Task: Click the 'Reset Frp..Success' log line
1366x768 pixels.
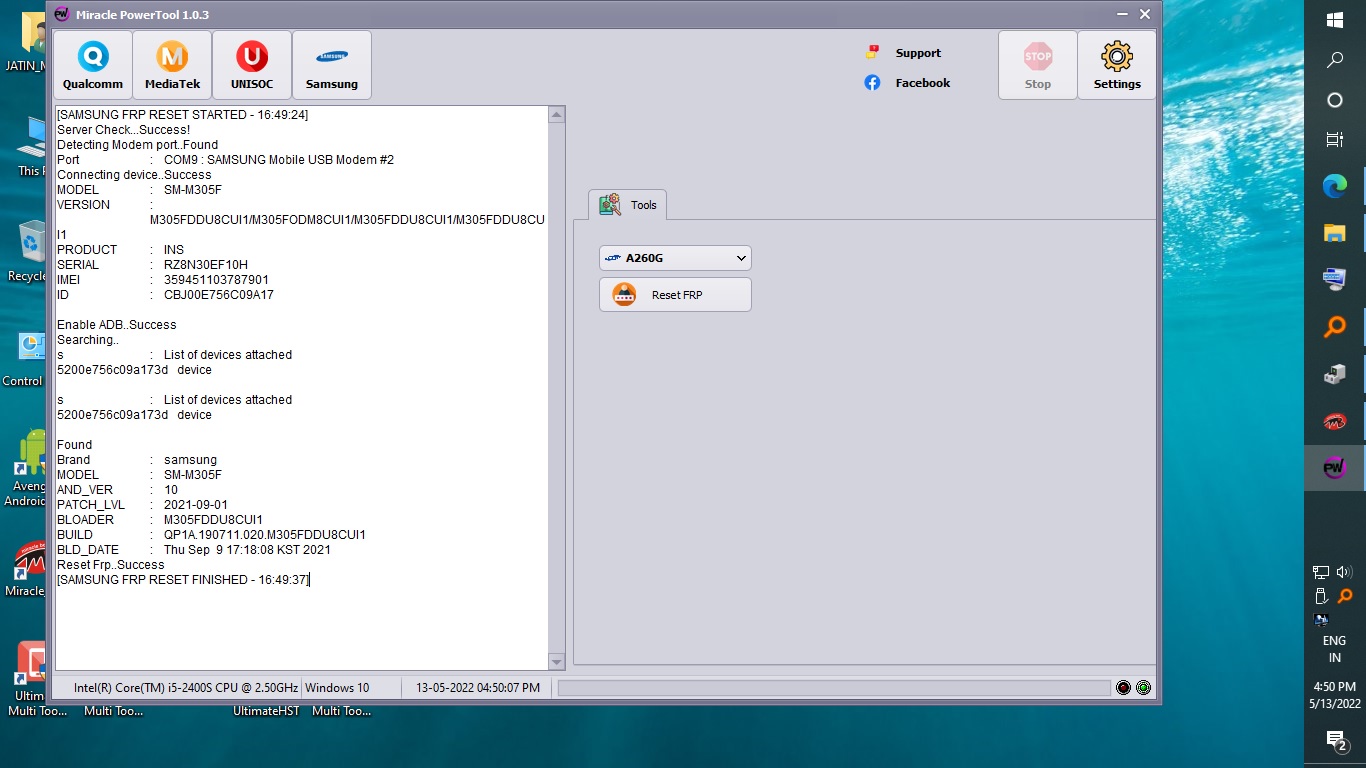Action: [x=110, y=565]
